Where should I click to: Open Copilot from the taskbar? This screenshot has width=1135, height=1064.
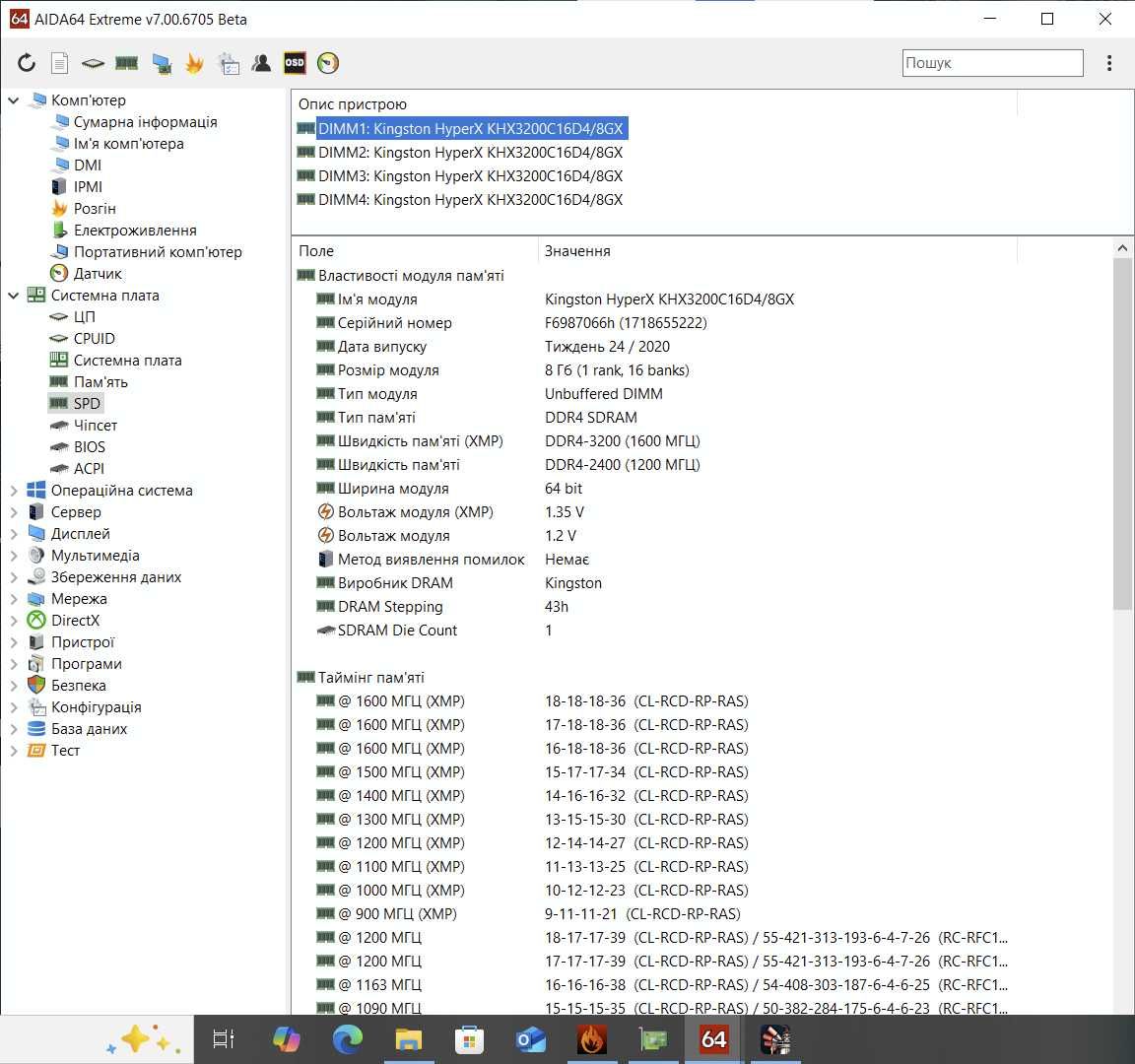coord(287,1039)
